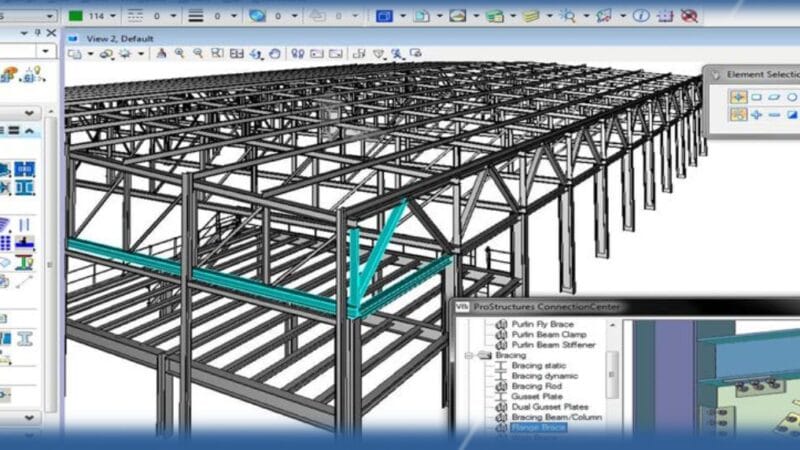Select shape selection mode in Element Selection
This screenshot has width=800, height=450.
point(774,96)
